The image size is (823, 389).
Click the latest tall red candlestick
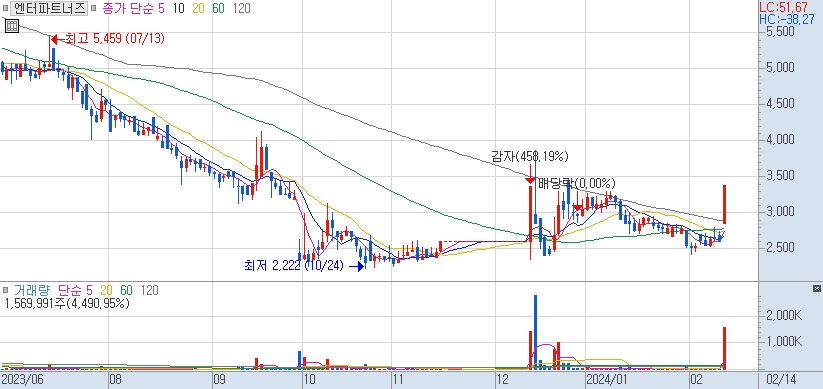[724, 204]
